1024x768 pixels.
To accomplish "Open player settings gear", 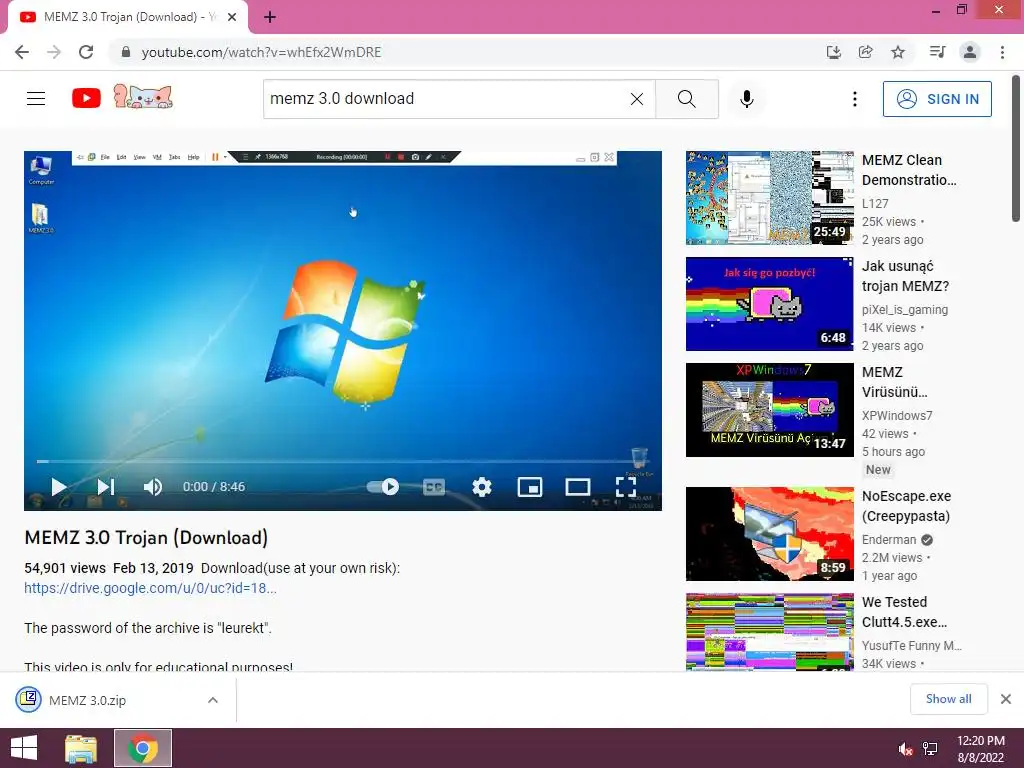I will (482, 487).
